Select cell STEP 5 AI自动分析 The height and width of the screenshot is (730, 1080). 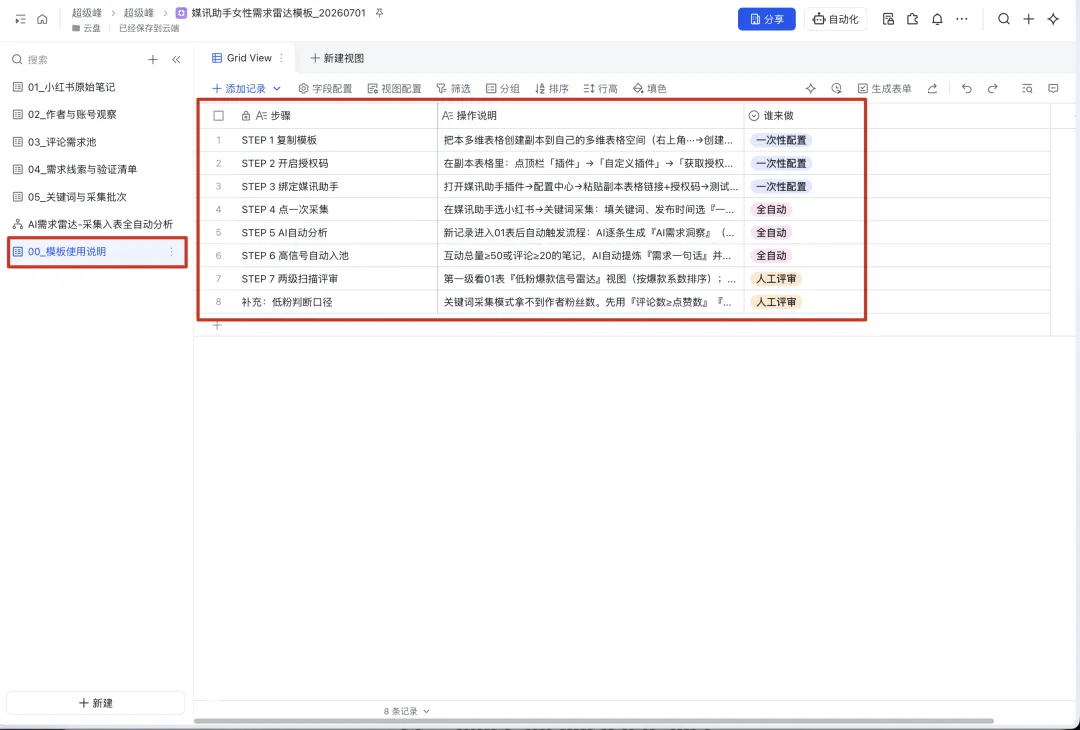[x=337, y=232]
